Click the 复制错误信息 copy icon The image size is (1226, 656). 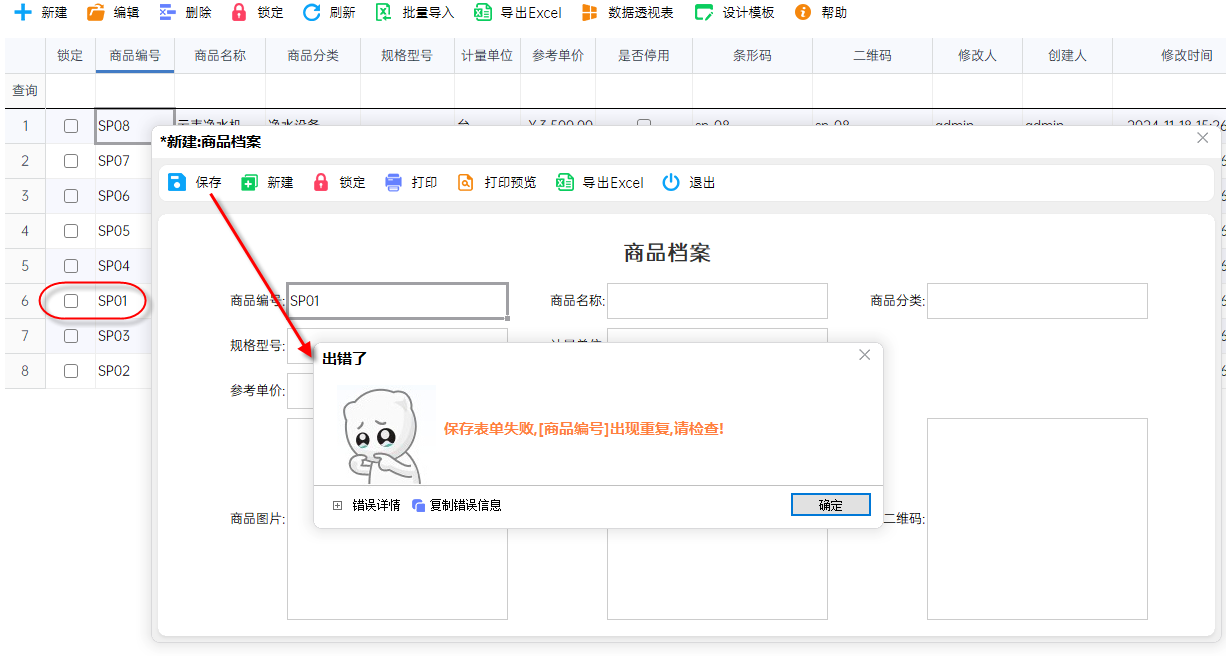coord(419,506)
